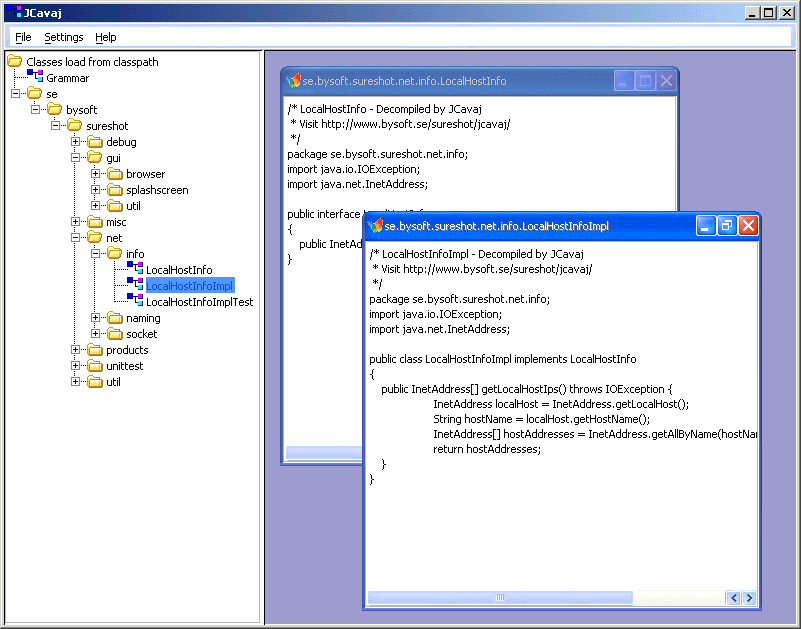Expand the naming tree node
Screen dimensions: 801x629
click(x=95, y=318)
